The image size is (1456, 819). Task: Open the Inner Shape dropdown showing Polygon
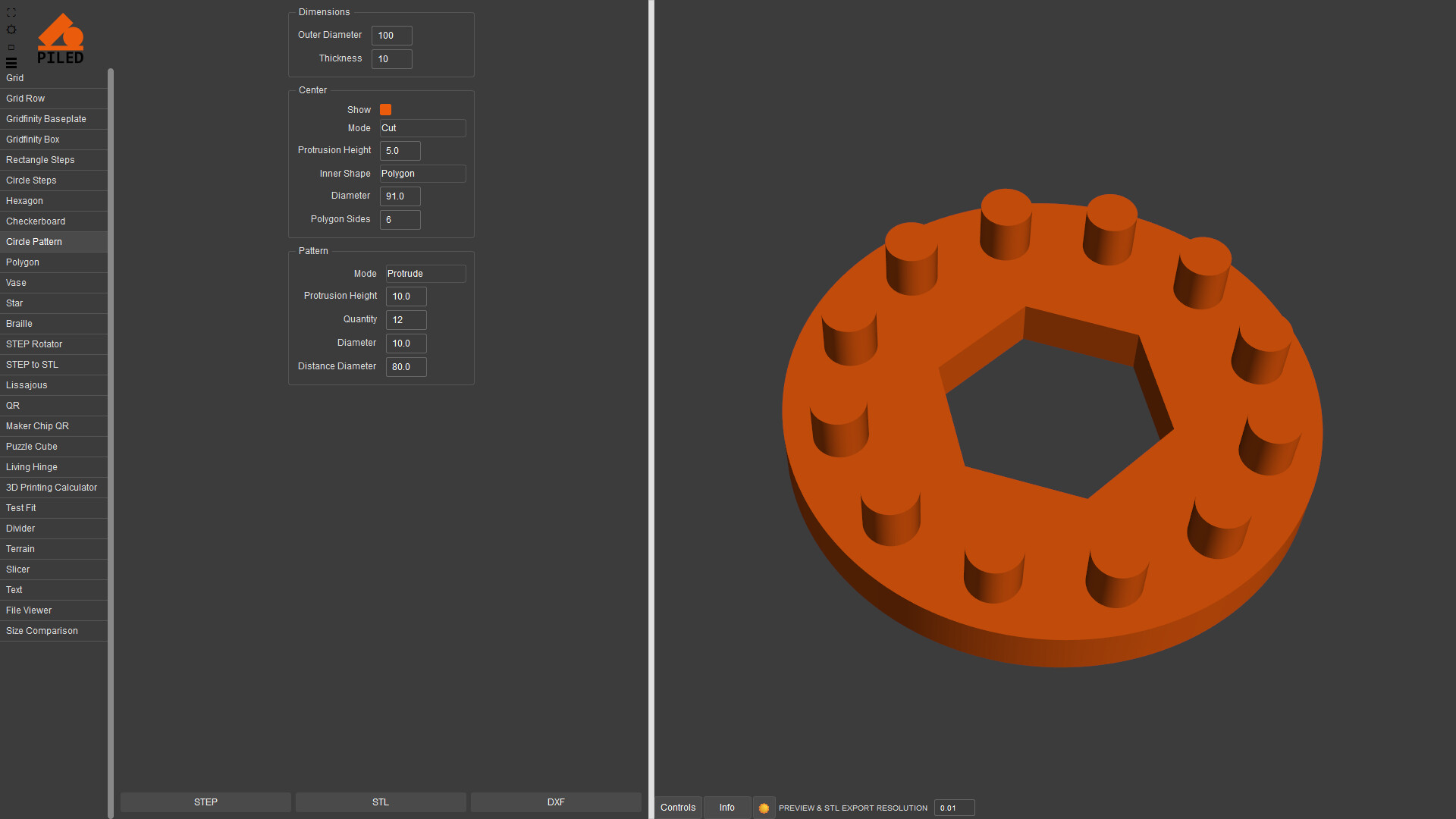422,174
